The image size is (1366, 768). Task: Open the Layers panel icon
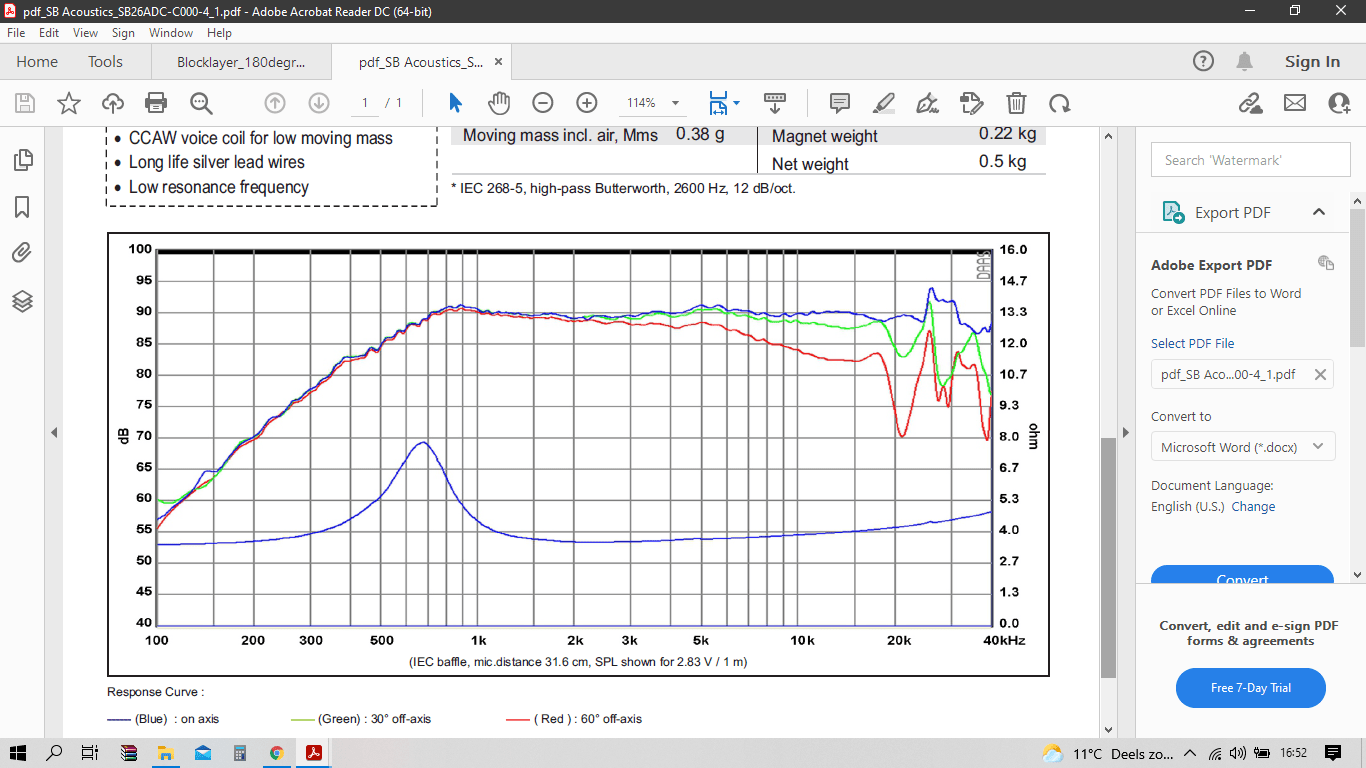[x=22, y=300]
